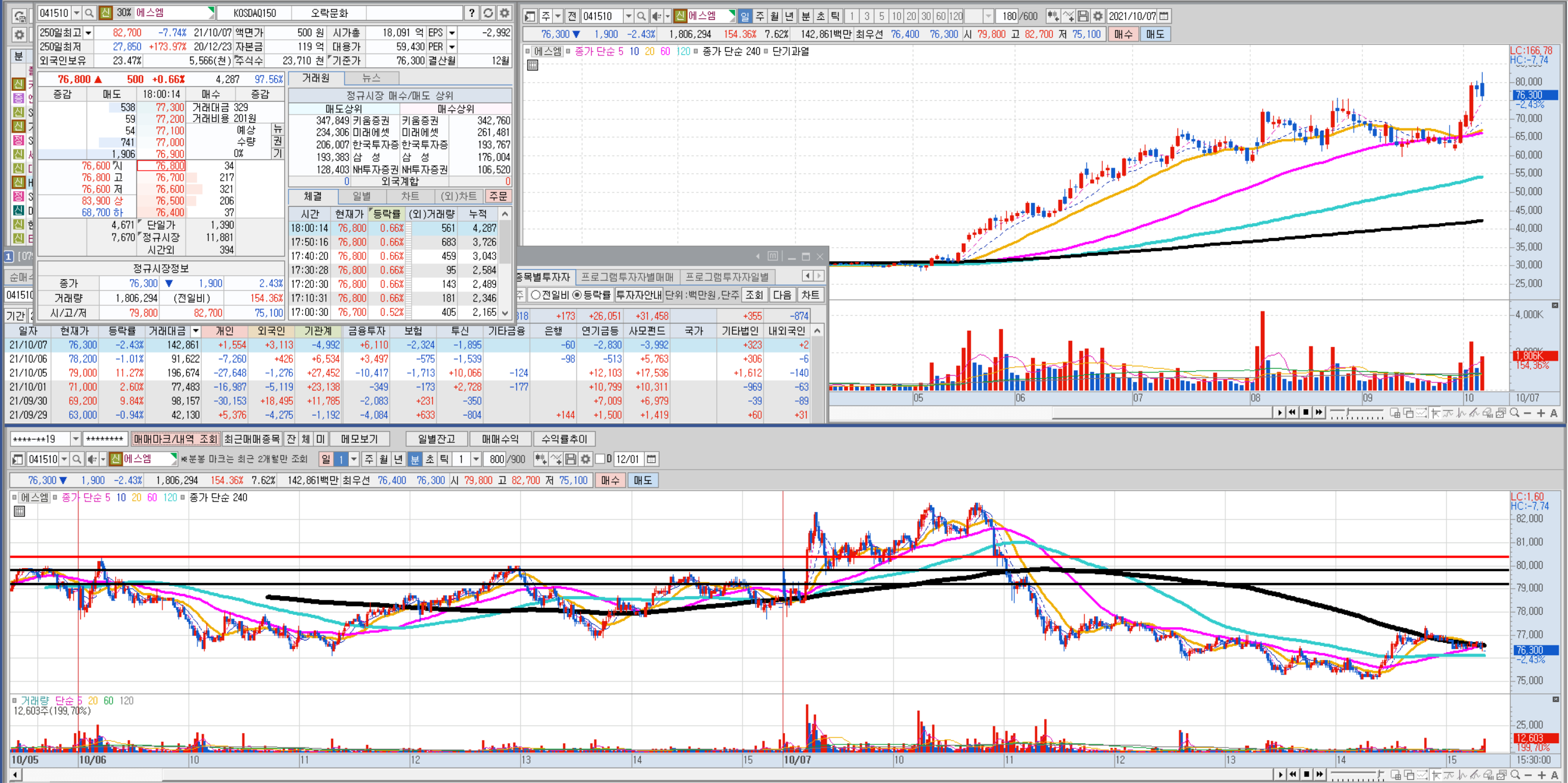Open lower chart settings gear icon

point(586,460)
